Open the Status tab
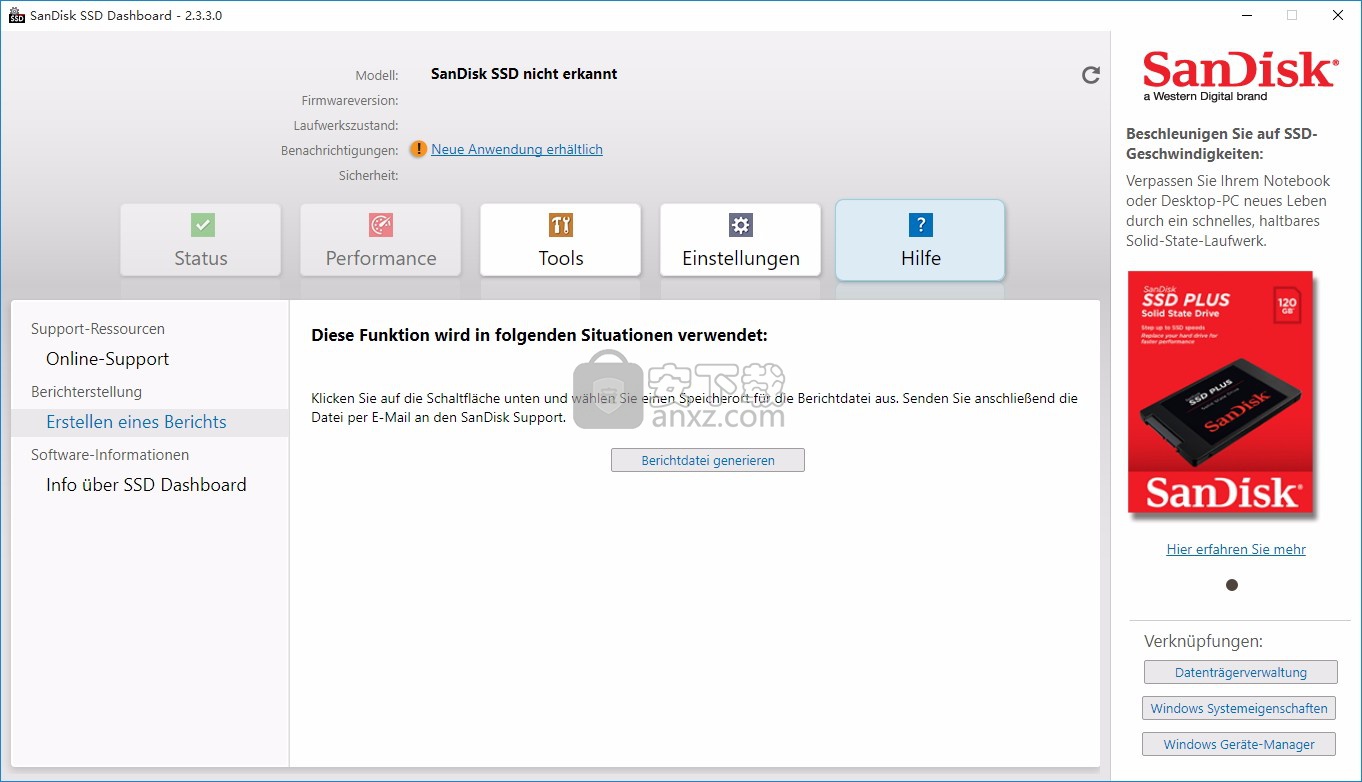This screenshot has height=782, width=1362. coord(201,240)
